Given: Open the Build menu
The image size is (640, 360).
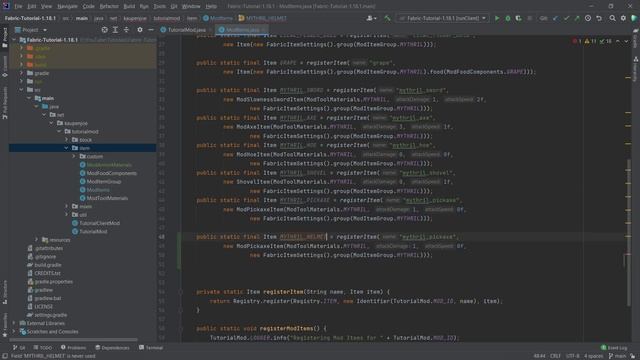Looking at the screenshot, I should [x=129, y=6].
